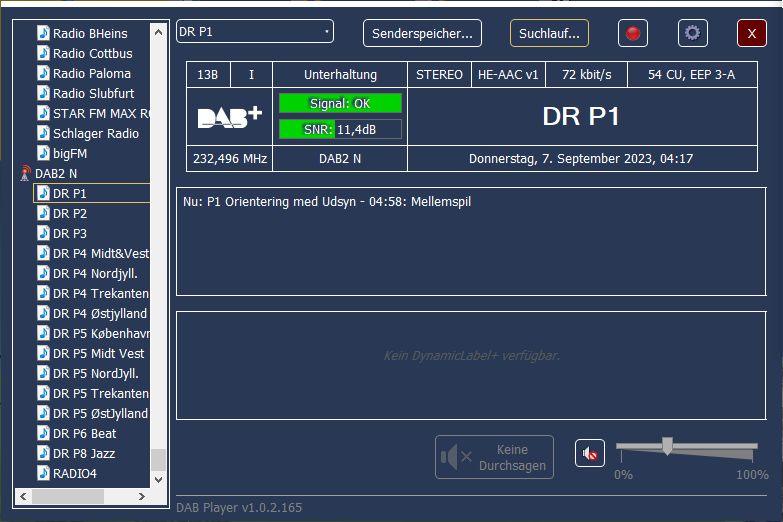The height and width of the screenshot is (522, 783).
Task: Select DR P5 NordJyll. station
Action: click(96, 373)
